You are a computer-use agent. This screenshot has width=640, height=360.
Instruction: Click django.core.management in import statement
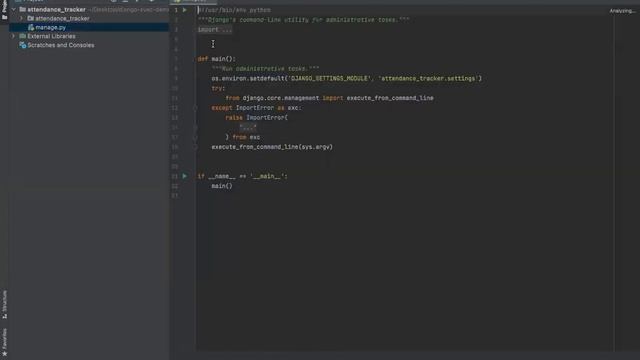coord(281,98)
